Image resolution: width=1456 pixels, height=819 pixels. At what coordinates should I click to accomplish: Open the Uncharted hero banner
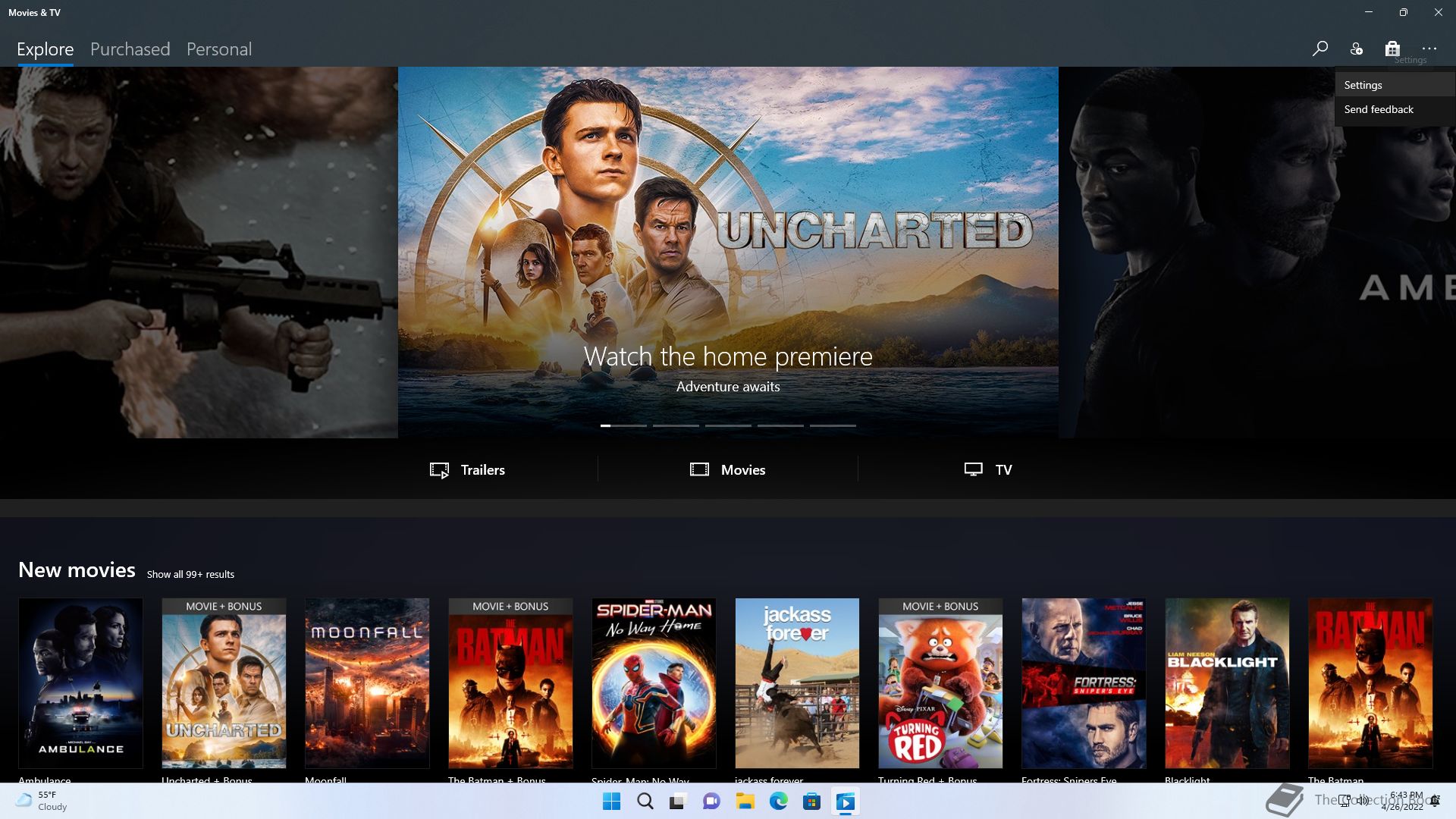point(728,252)
